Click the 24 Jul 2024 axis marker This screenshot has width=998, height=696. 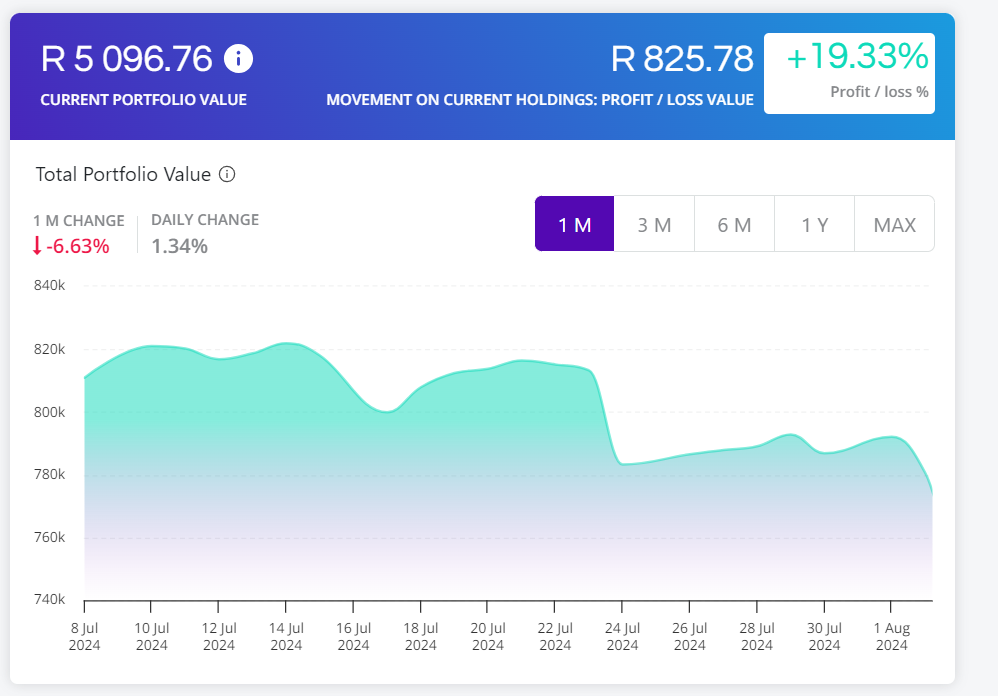pyautogui.click(x=622, y=637)
